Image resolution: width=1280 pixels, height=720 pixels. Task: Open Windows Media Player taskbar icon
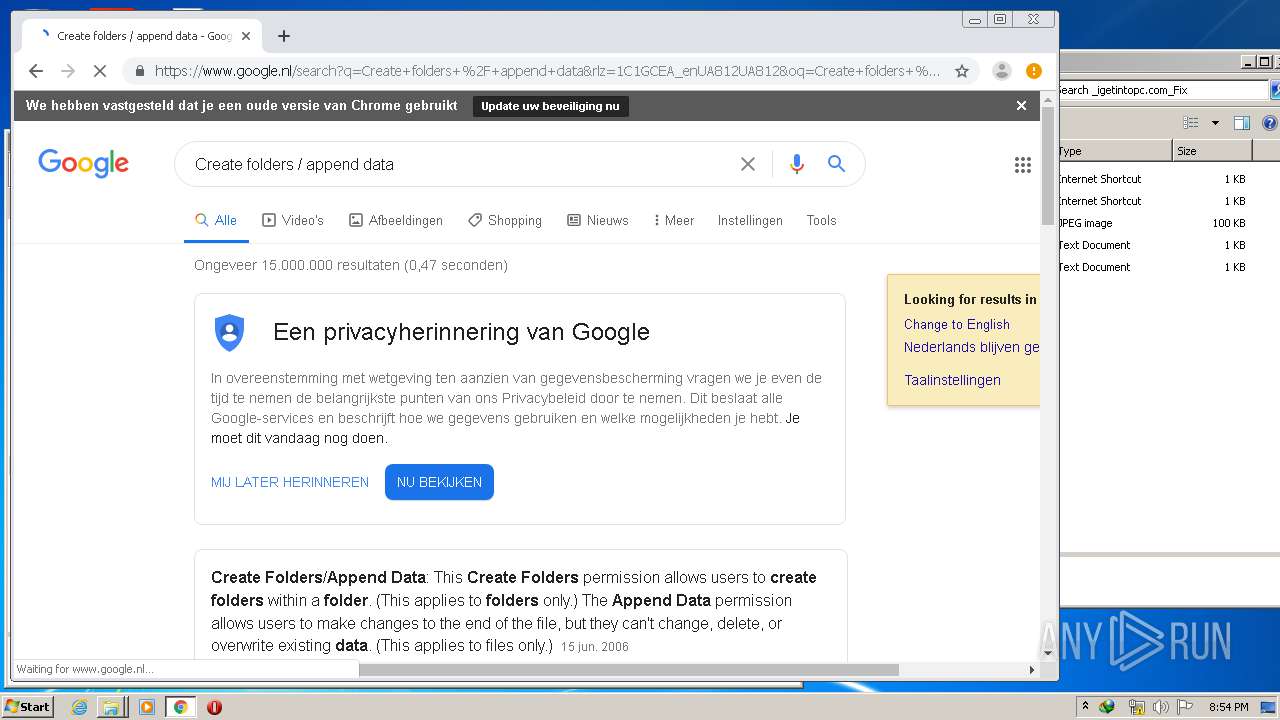(x=147, y=707)
